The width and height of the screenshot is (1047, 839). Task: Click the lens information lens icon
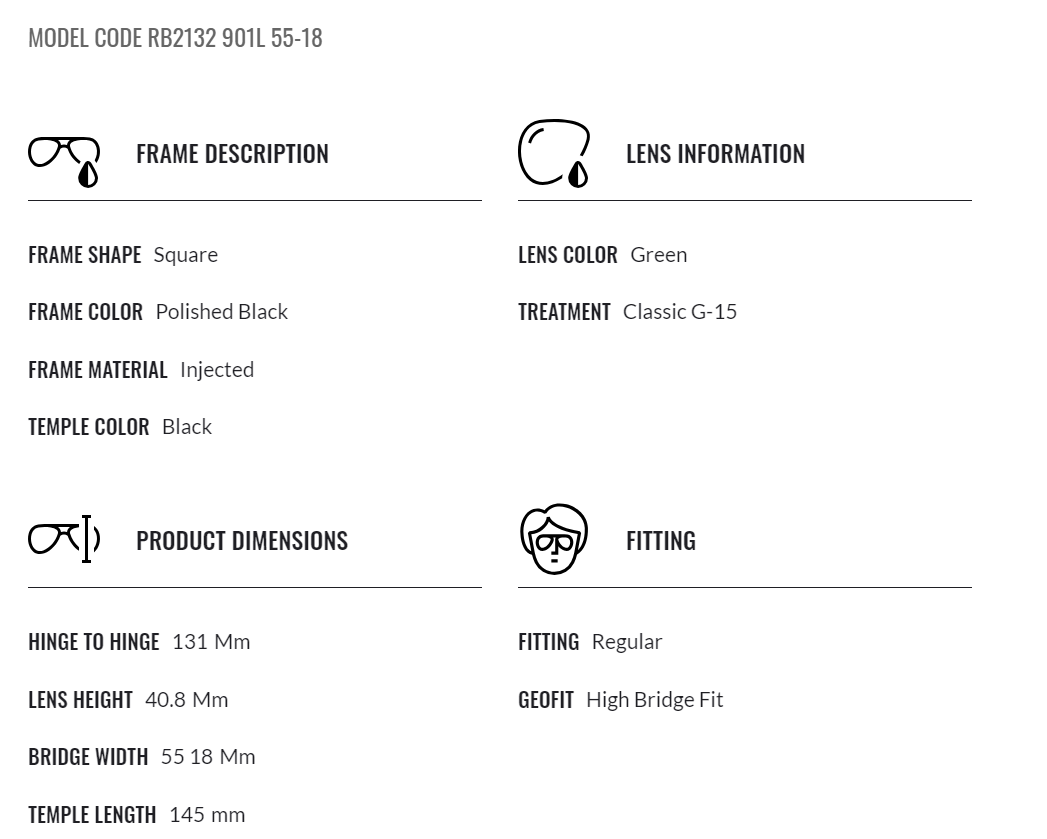click(x=554, y=154)
